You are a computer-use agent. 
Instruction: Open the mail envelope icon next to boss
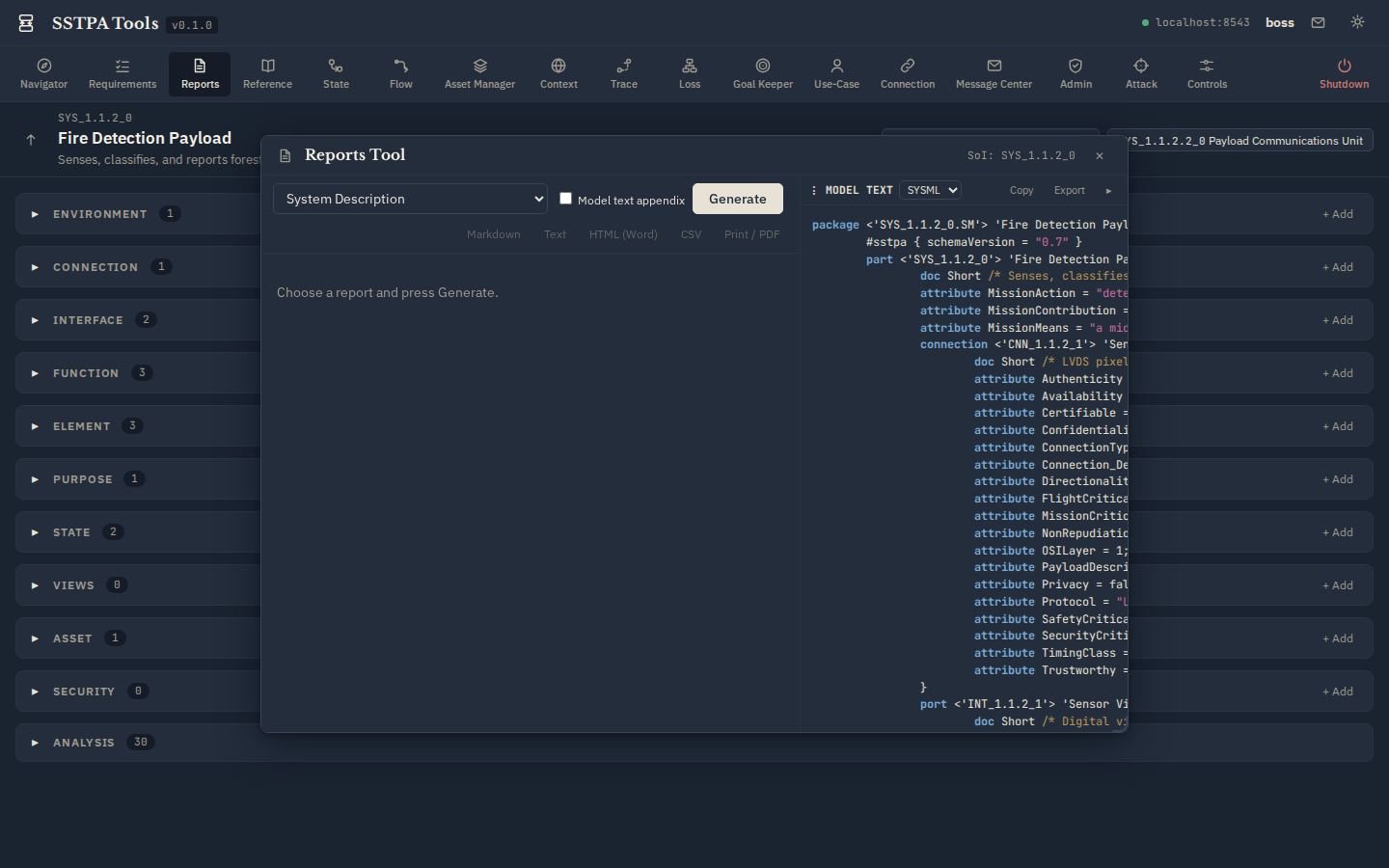(1318, 22)
